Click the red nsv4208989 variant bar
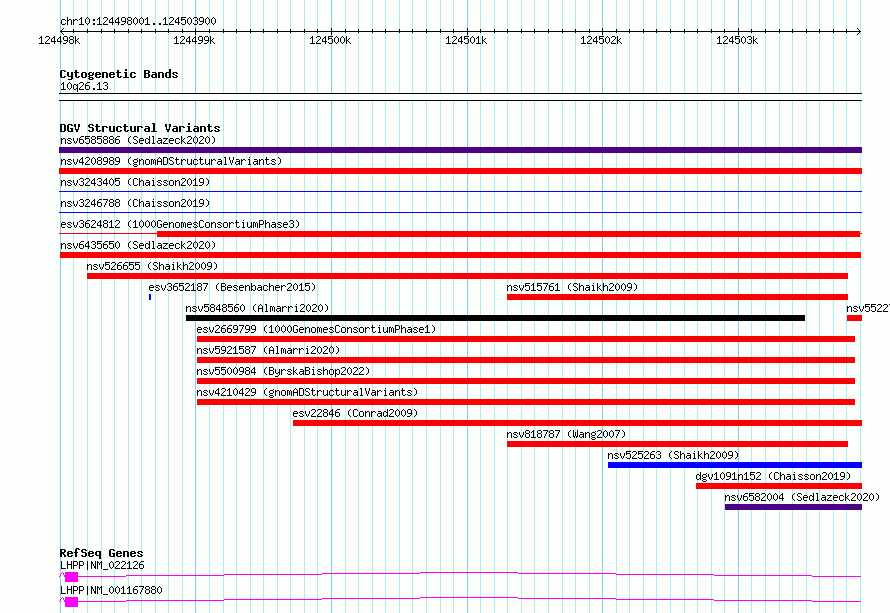Image resolution: width=890 pixels, height=613 pixels. click(460, 171)
